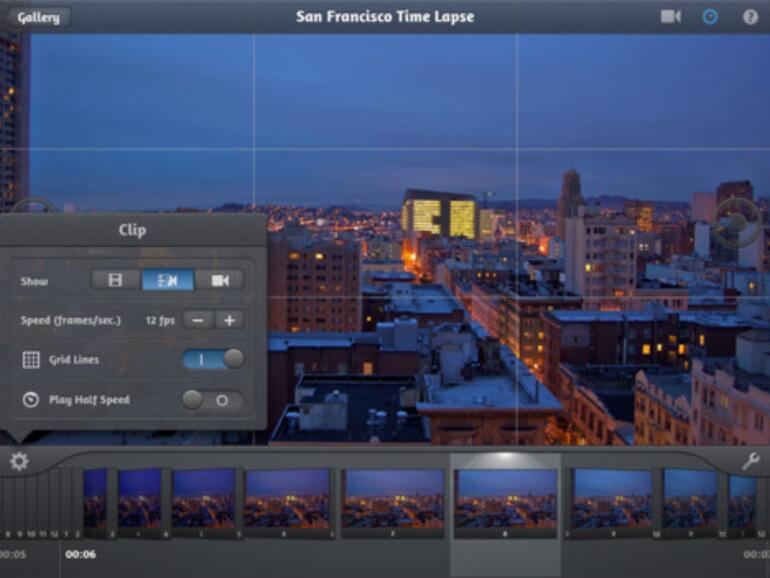This screenshot has width=770, height=578.
Task: Tap the San Francisco Time Lapse title
Action: pos(385,17)
